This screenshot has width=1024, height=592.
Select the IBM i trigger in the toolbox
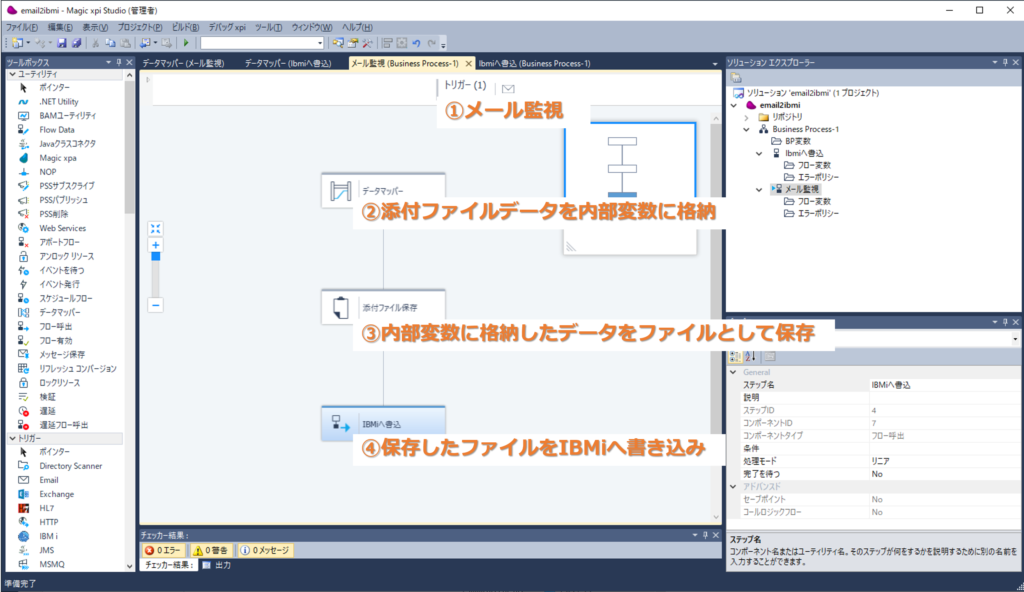click(48, 536)
